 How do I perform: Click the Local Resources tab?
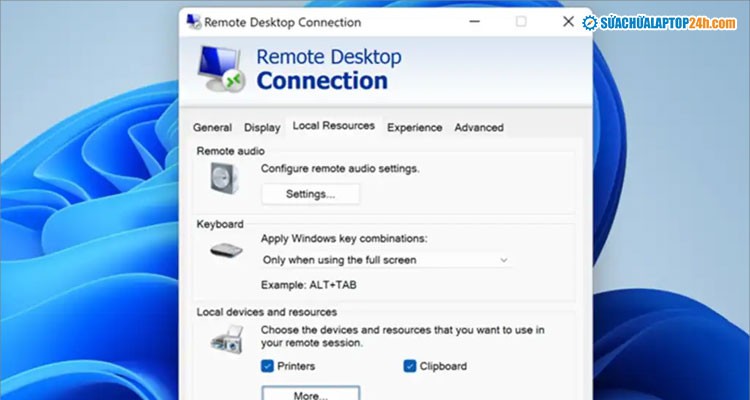333,126
